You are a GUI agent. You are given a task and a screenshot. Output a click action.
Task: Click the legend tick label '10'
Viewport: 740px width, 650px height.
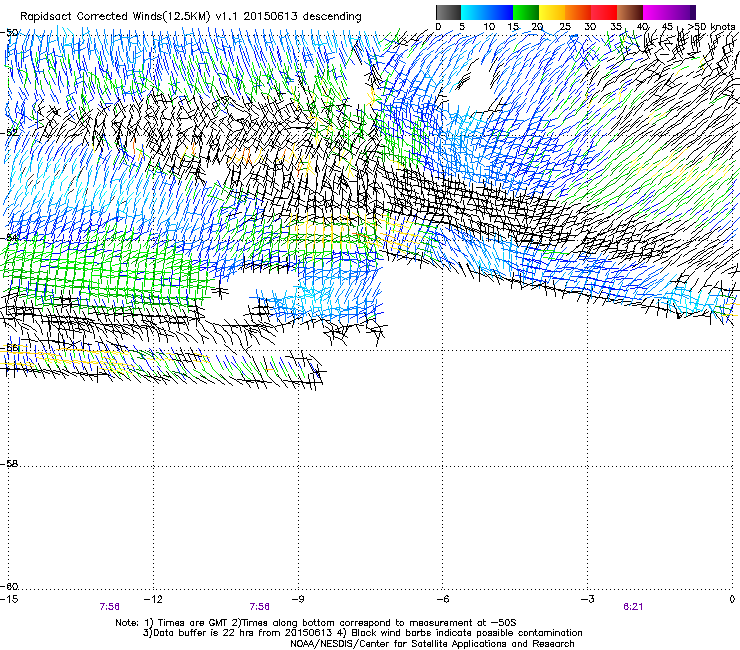click(489, 27)
